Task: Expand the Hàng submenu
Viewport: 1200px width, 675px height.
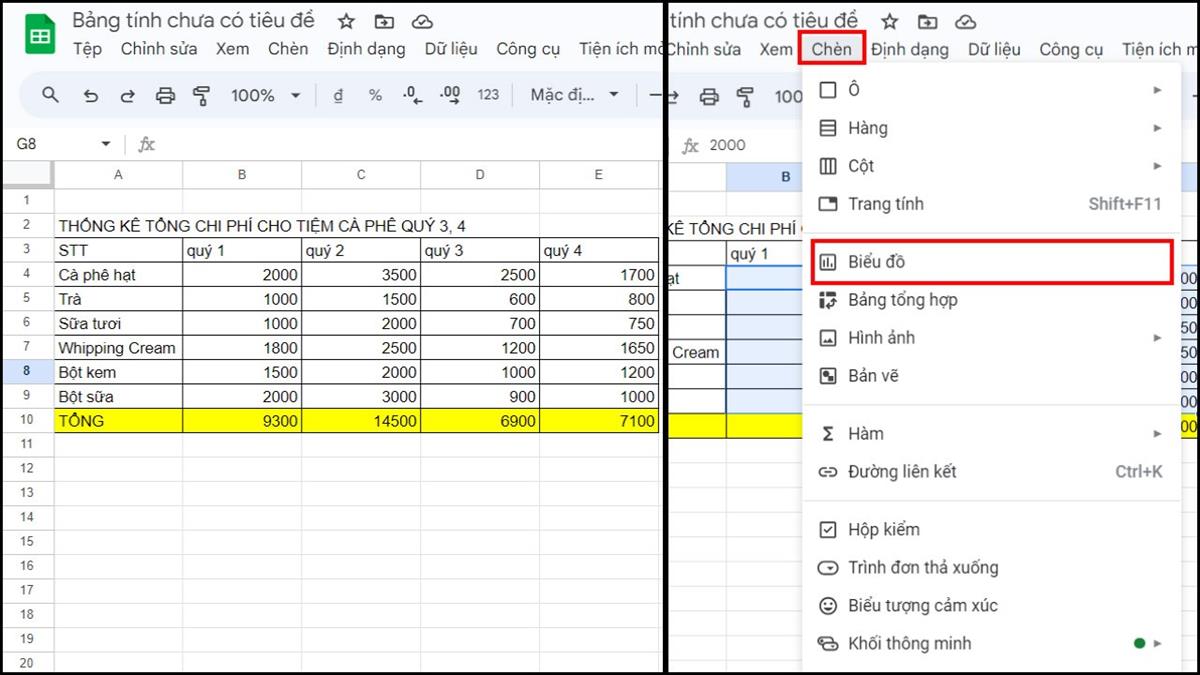Action: pyautogui.click(x=880, y=127)
